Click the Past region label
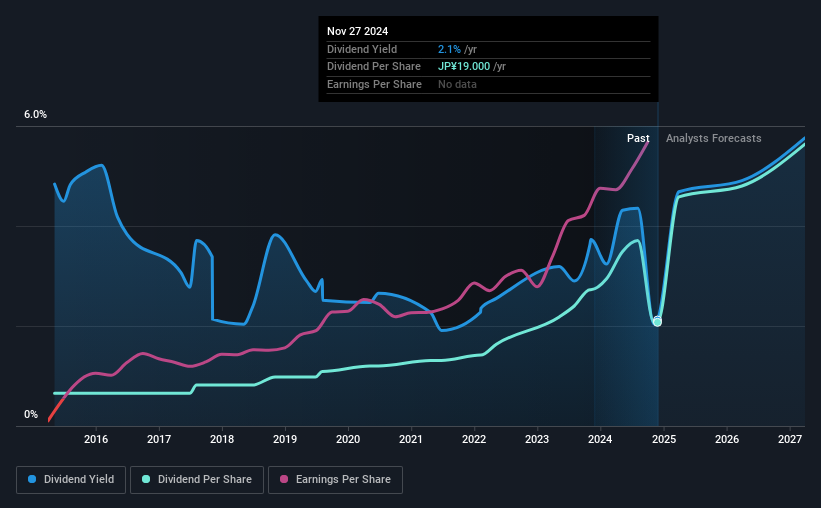This screenshot has width=821, height=508. point(638,138)
